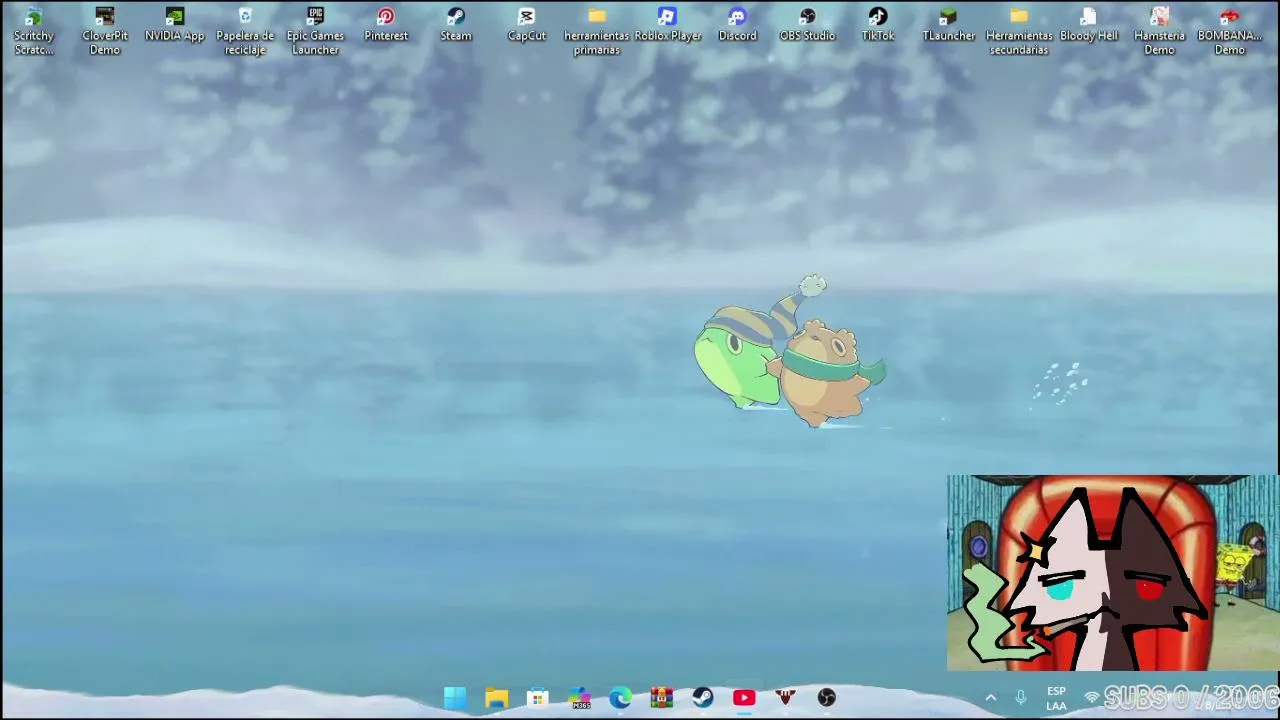Image resolution: width=1280 pixels, height=720 pixels.
Task: Switch to OBS in the taskbar
Action: coord(826,697)
